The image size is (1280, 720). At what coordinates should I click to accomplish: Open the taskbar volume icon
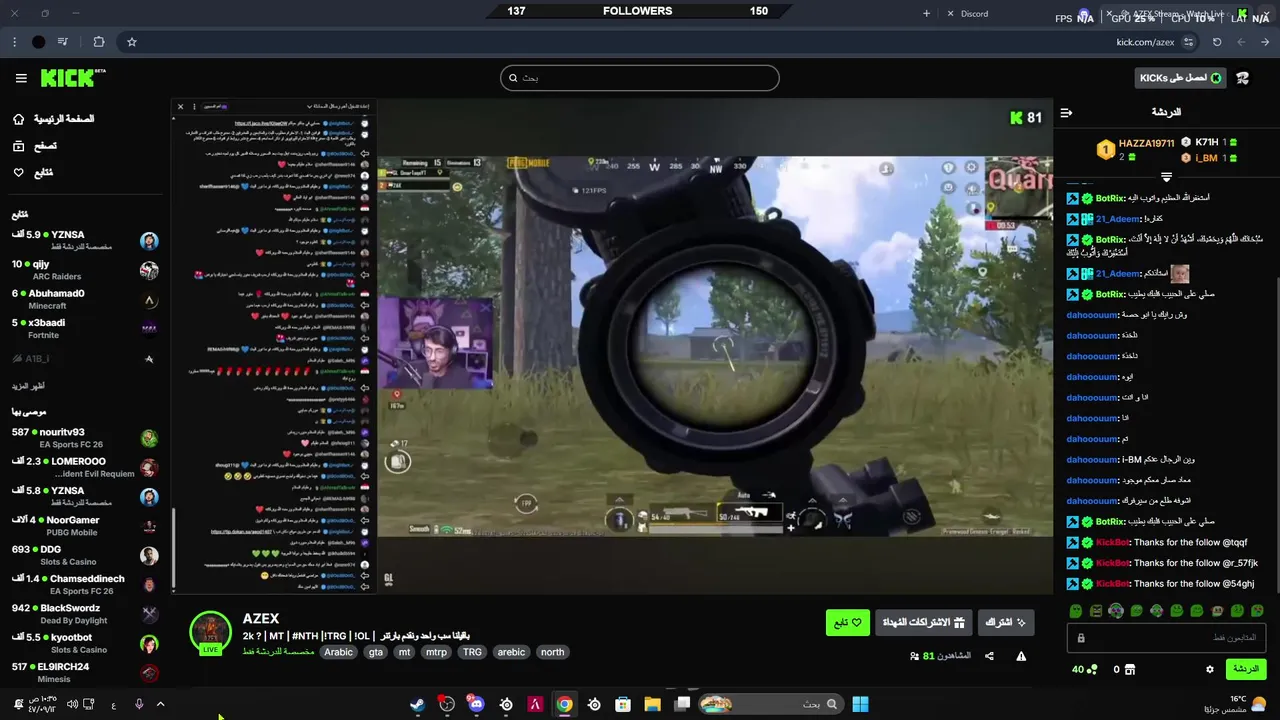pyautogui.click(x=72, y=704)
